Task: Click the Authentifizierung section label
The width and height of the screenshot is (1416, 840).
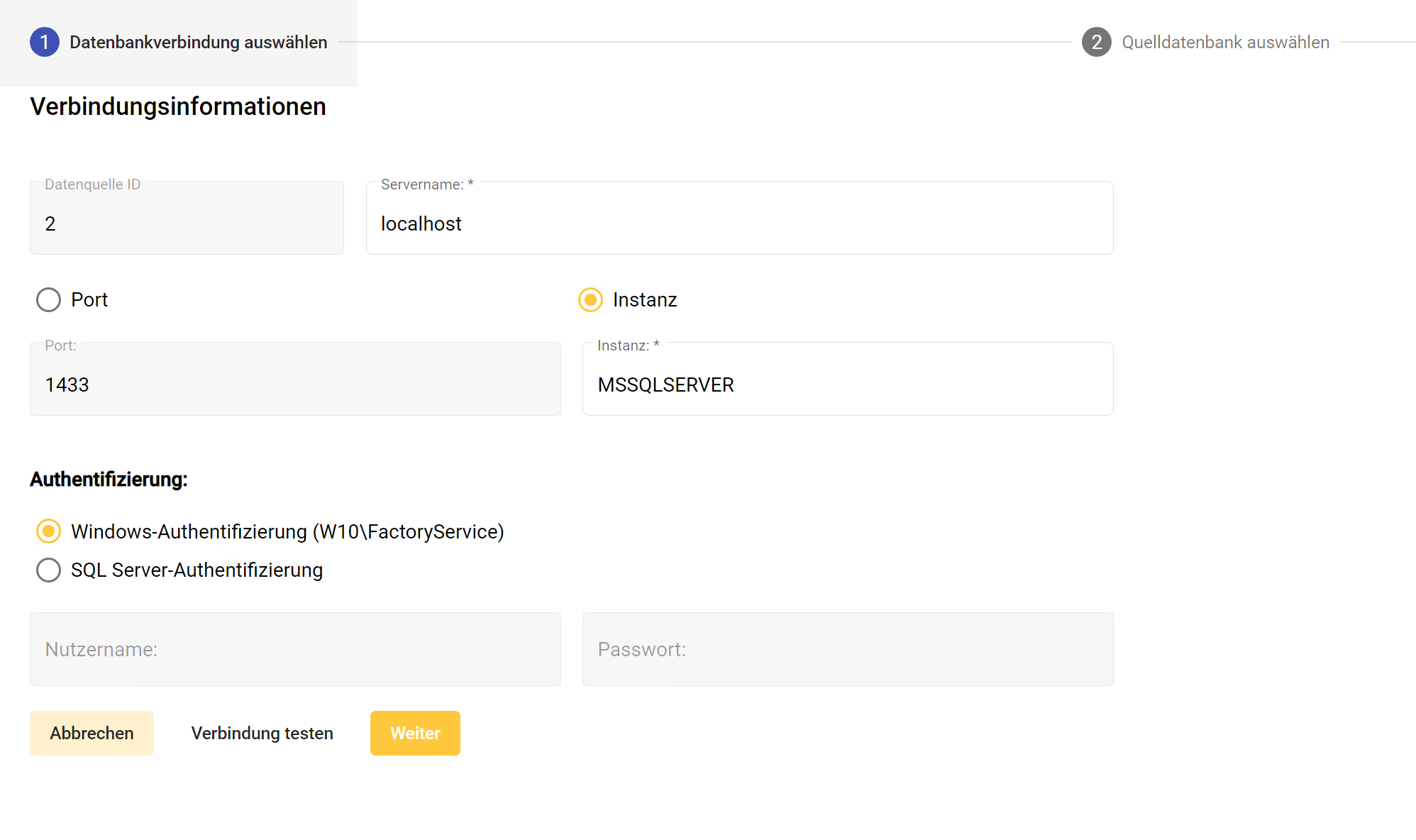Action: [x=109, y=480]
